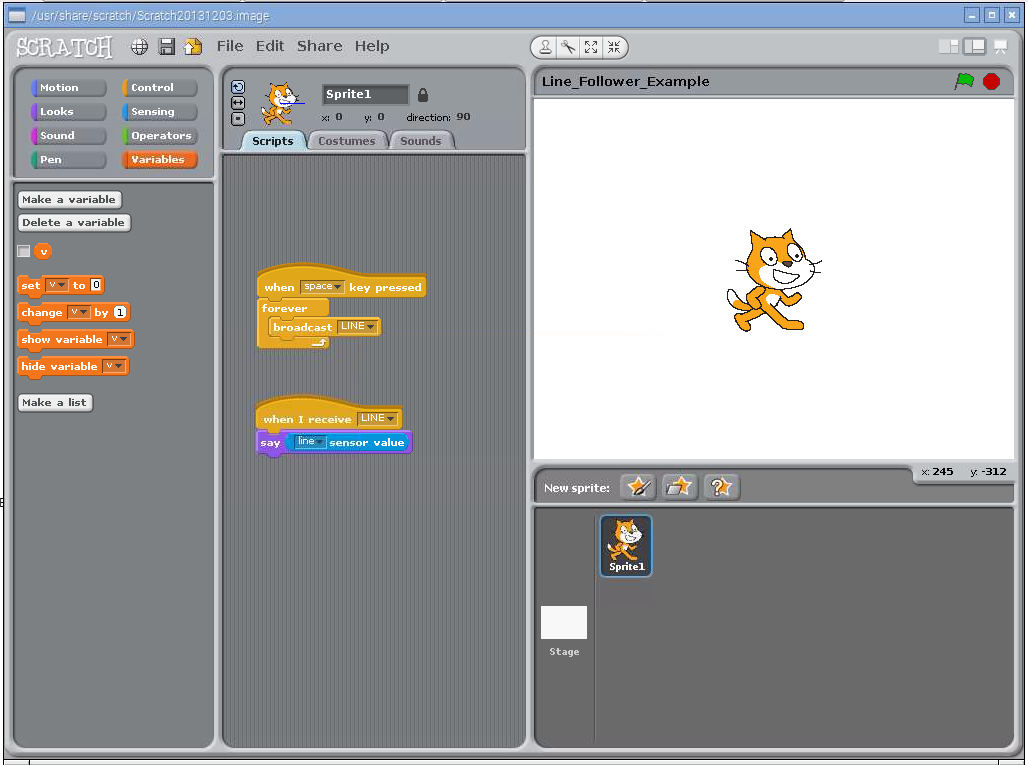Click the green flag to start
1028x765 pixels.
point(964,81)
